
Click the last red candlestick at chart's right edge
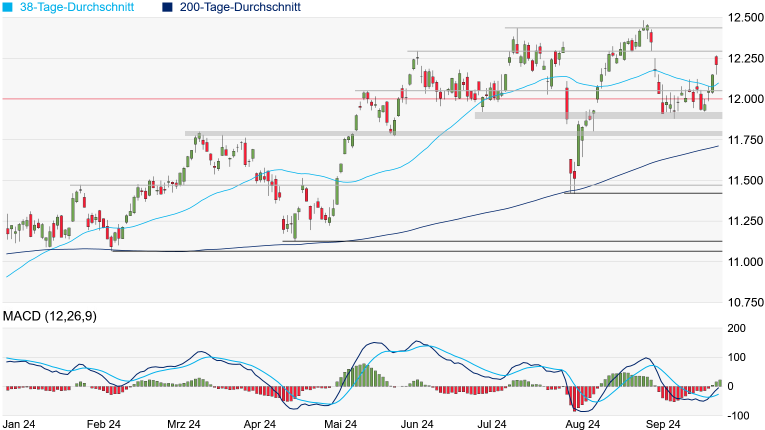(717, 62)
